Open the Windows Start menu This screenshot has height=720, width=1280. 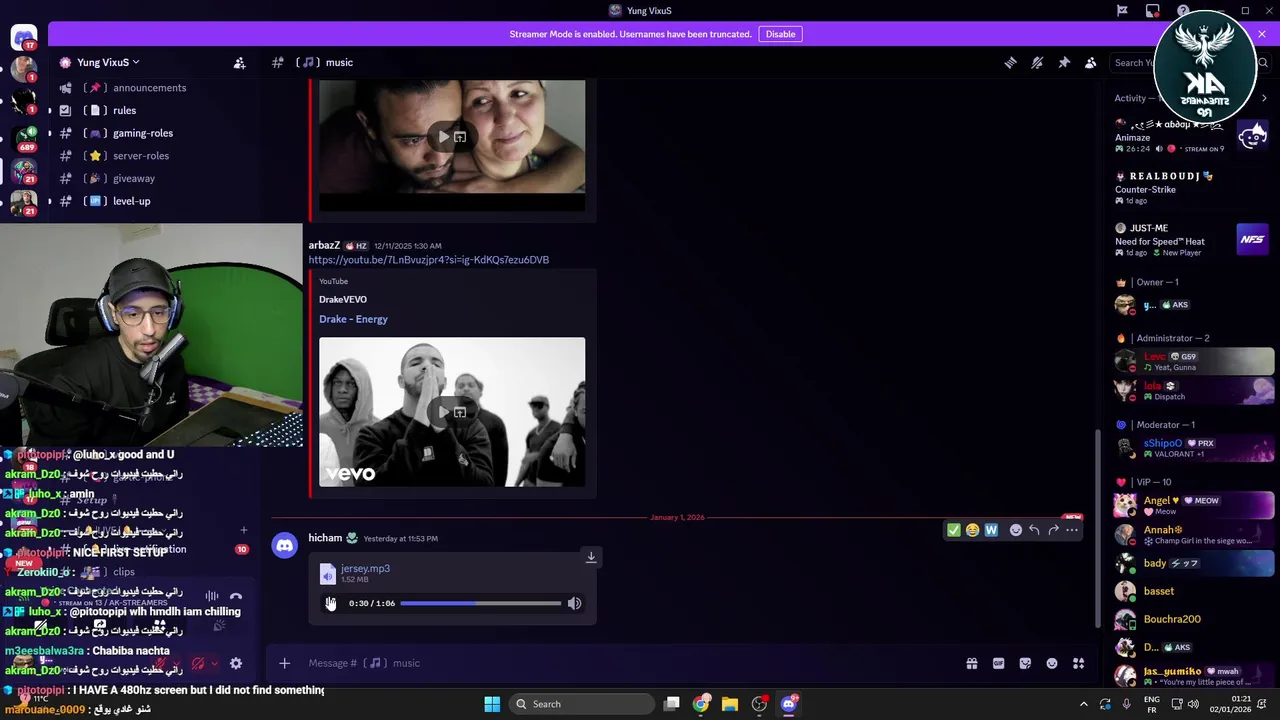coord(492,704)
